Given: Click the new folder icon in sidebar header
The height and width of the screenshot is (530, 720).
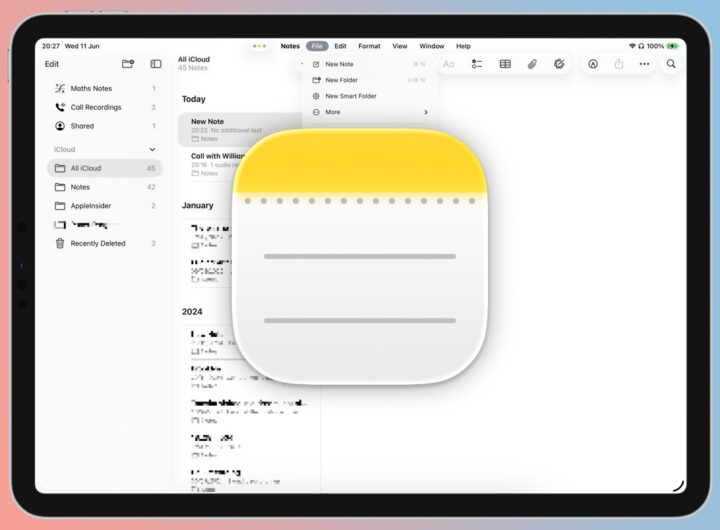Looking at the screenshot, I should (x=128, y=64).
